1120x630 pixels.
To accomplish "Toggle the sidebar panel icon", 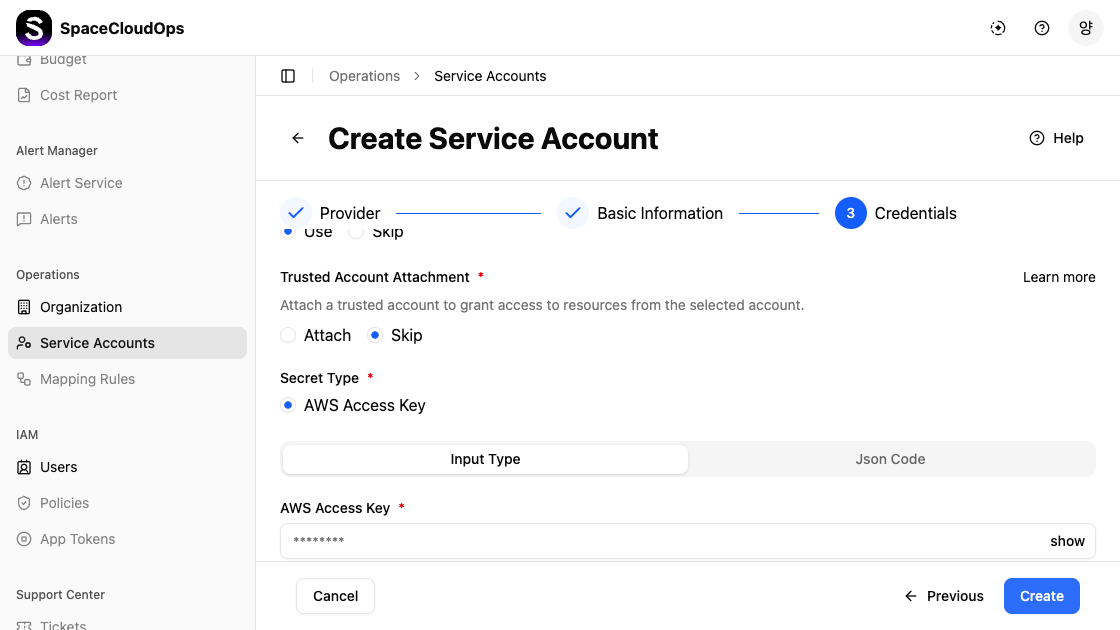I will coord(288,76).
